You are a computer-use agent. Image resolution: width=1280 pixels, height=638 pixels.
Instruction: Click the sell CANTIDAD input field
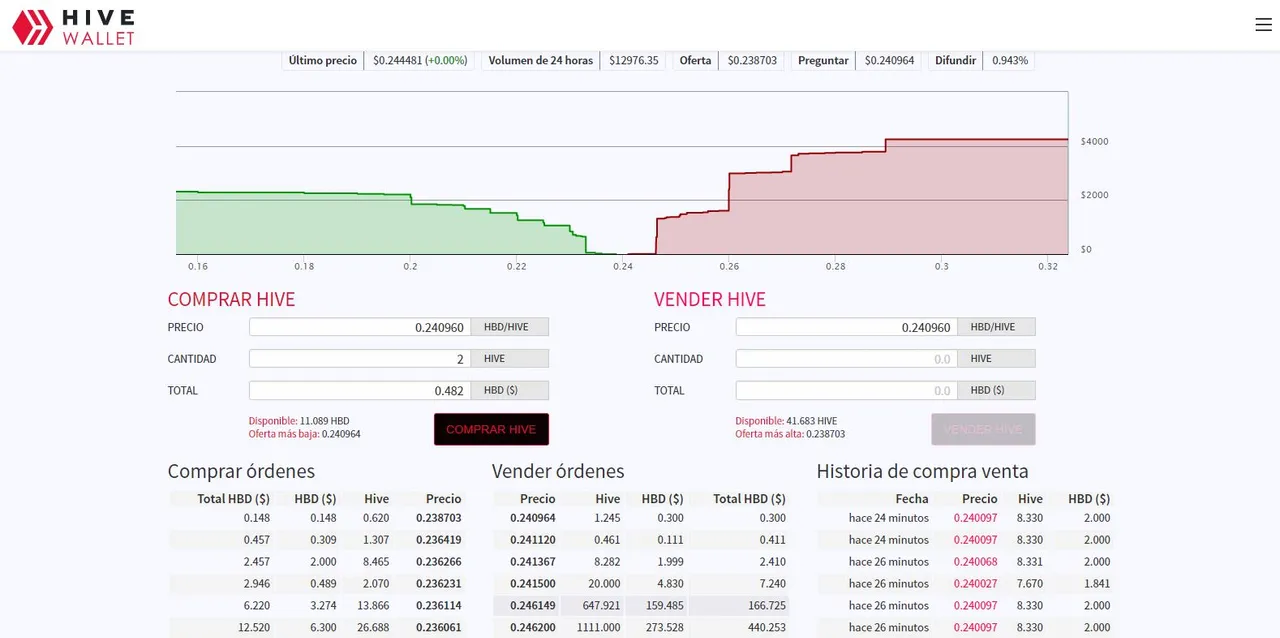click(x=846, y=359)
